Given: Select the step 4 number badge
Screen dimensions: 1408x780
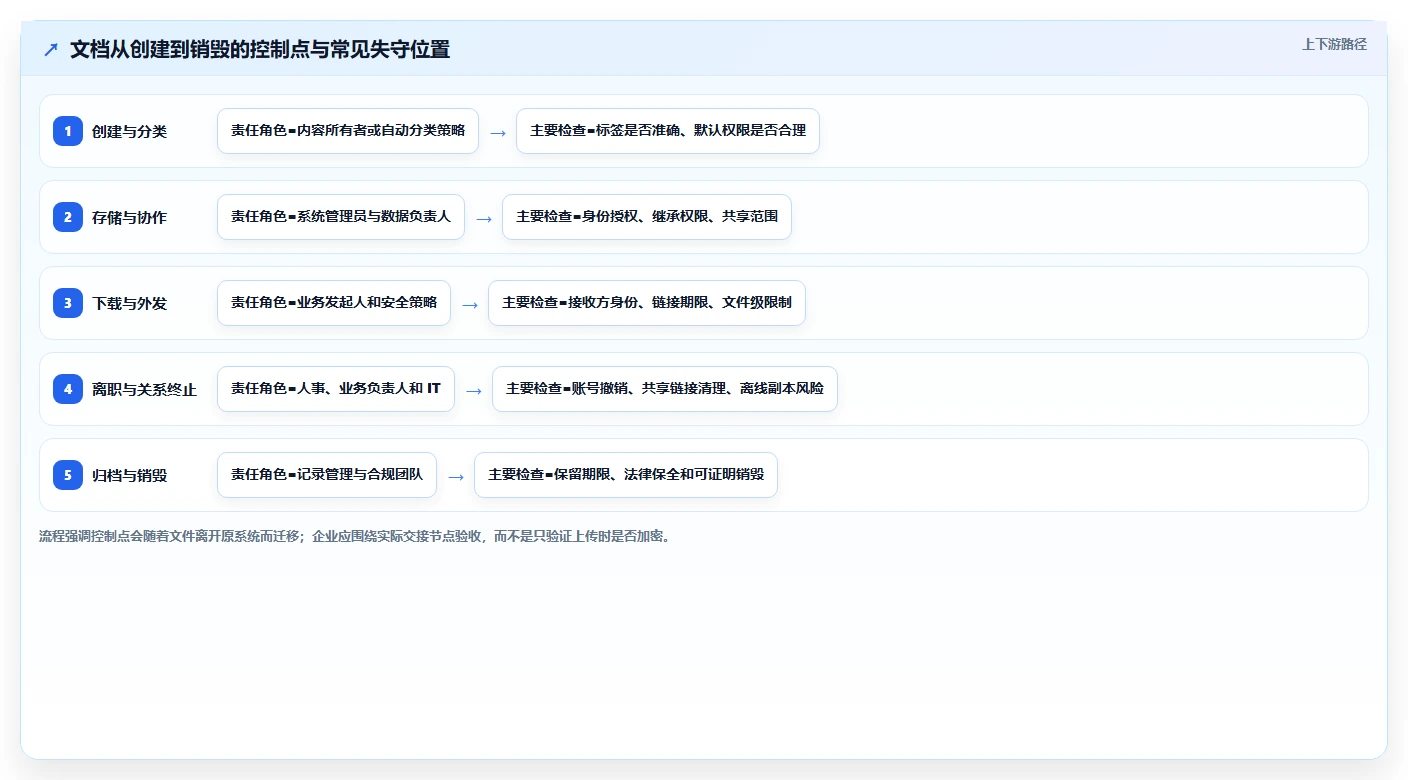Looking at the screenshot, I should 68,389.
